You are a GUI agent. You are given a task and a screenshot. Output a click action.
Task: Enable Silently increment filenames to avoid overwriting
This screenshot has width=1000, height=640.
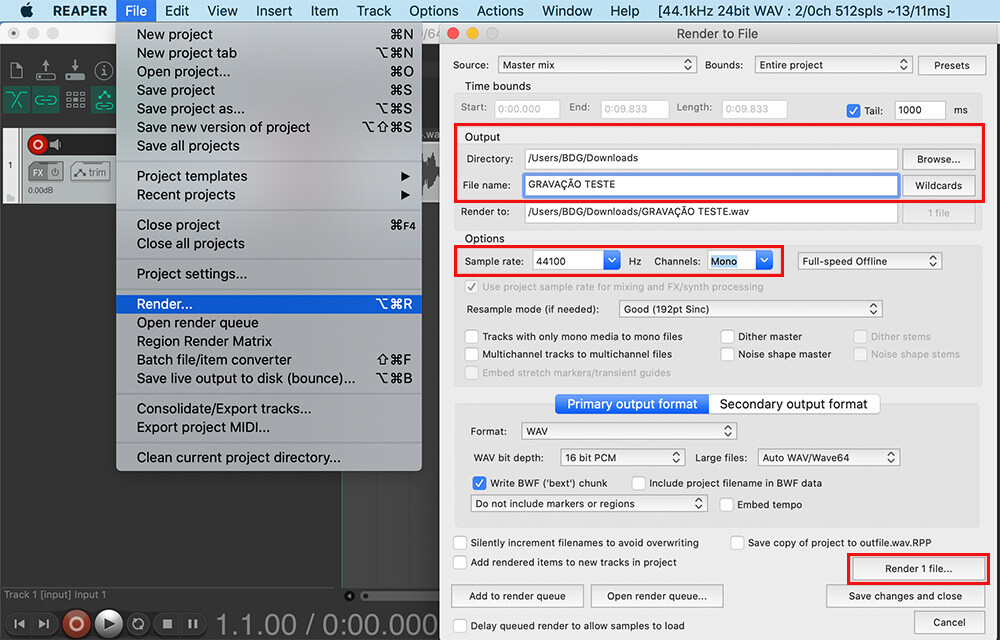460,542
